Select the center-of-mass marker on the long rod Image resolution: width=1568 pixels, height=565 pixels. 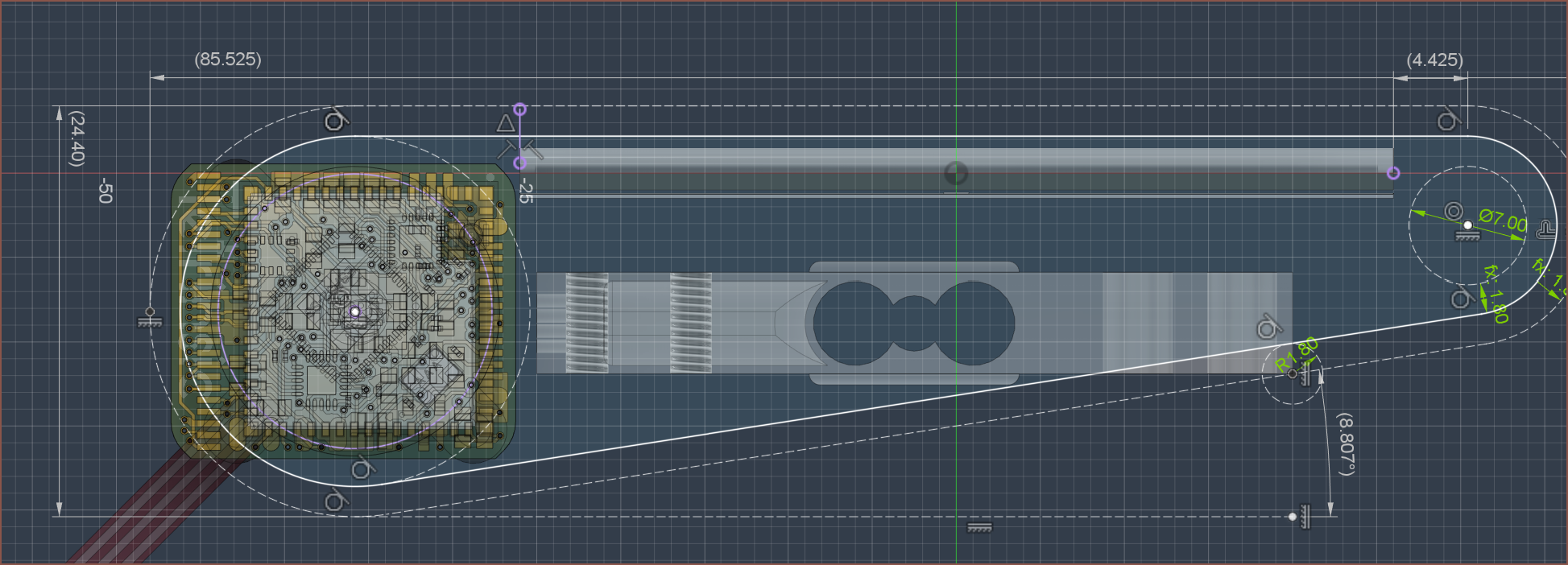[x=956, y=172]
